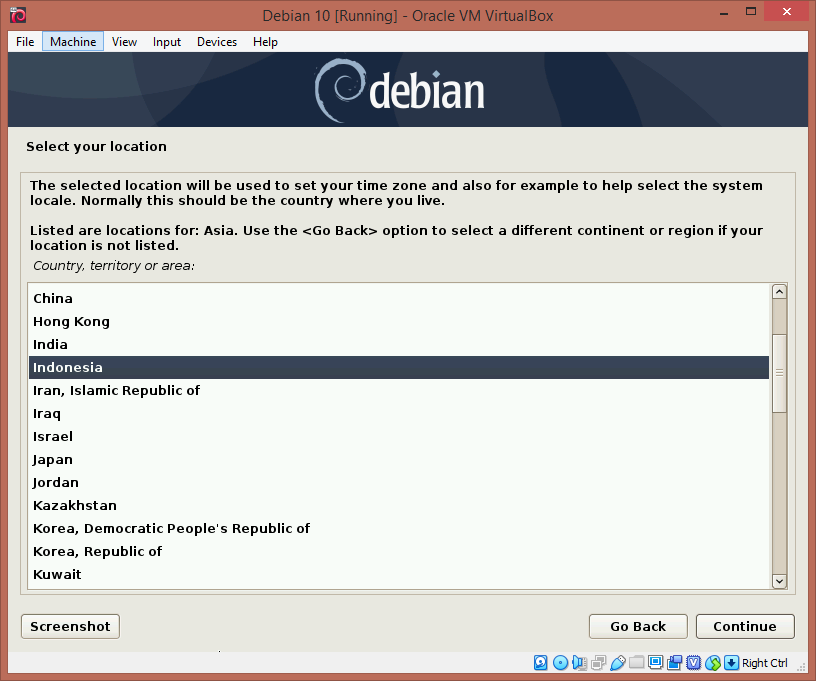Select Jordan in the country list
Screen dimensions: 816x681
pos(399,482)
